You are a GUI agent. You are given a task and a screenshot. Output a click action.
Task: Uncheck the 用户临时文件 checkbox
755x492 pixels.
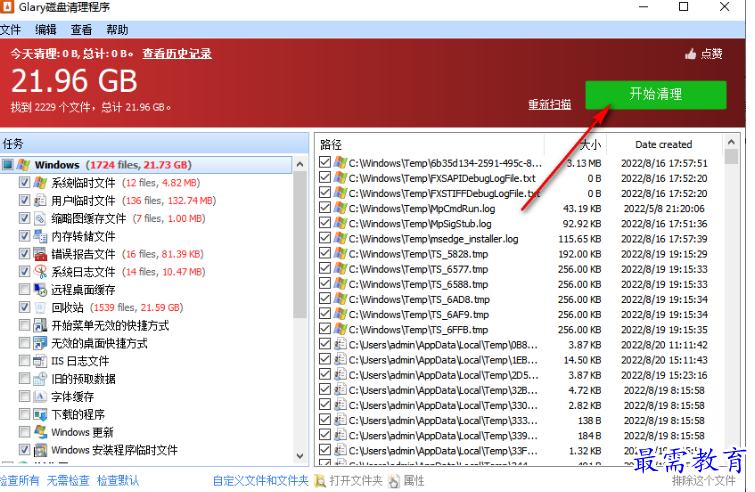24,200
